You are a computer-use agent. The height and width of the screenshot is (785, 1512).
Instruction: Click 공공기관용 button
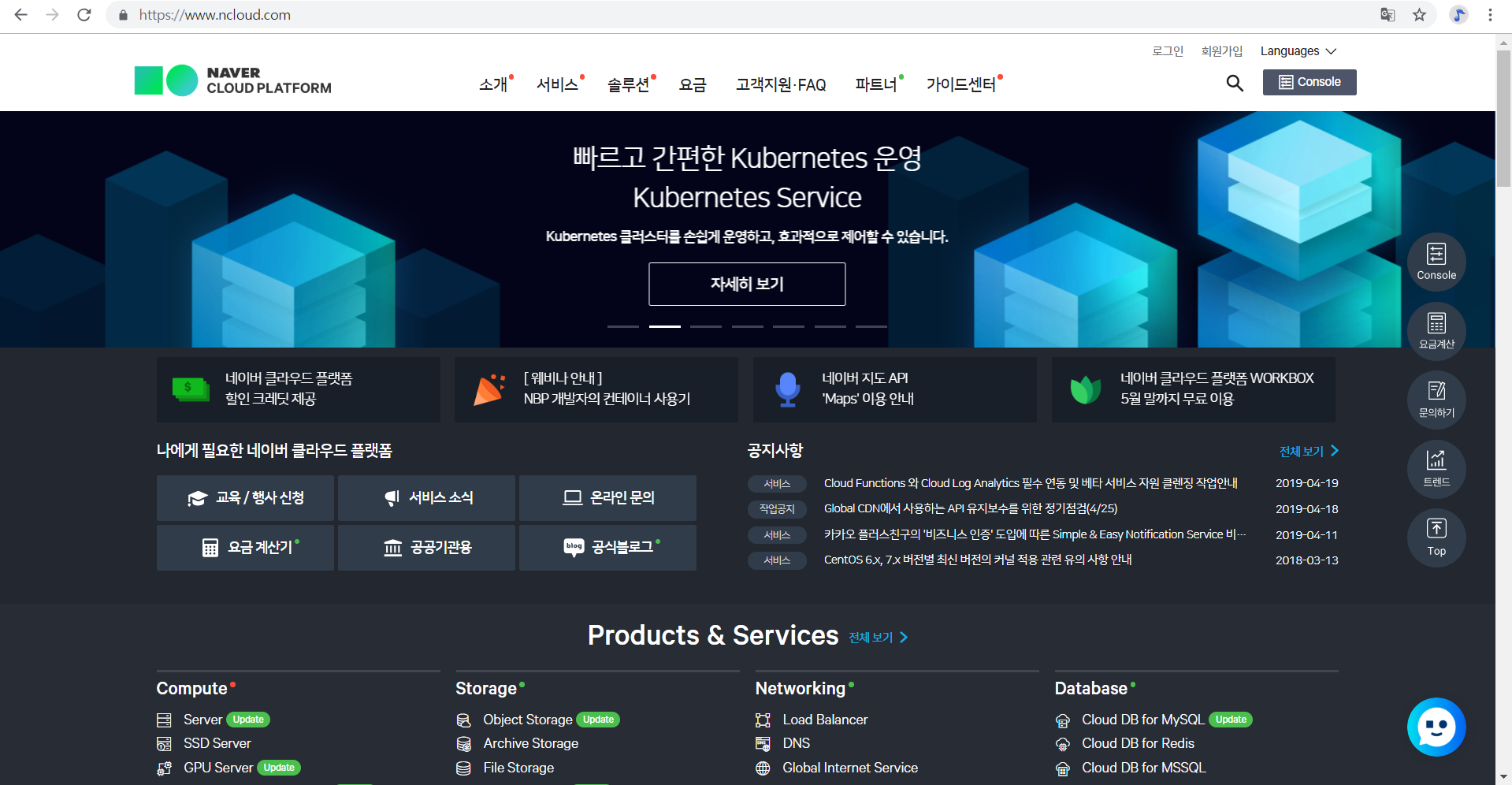point(426,547)
